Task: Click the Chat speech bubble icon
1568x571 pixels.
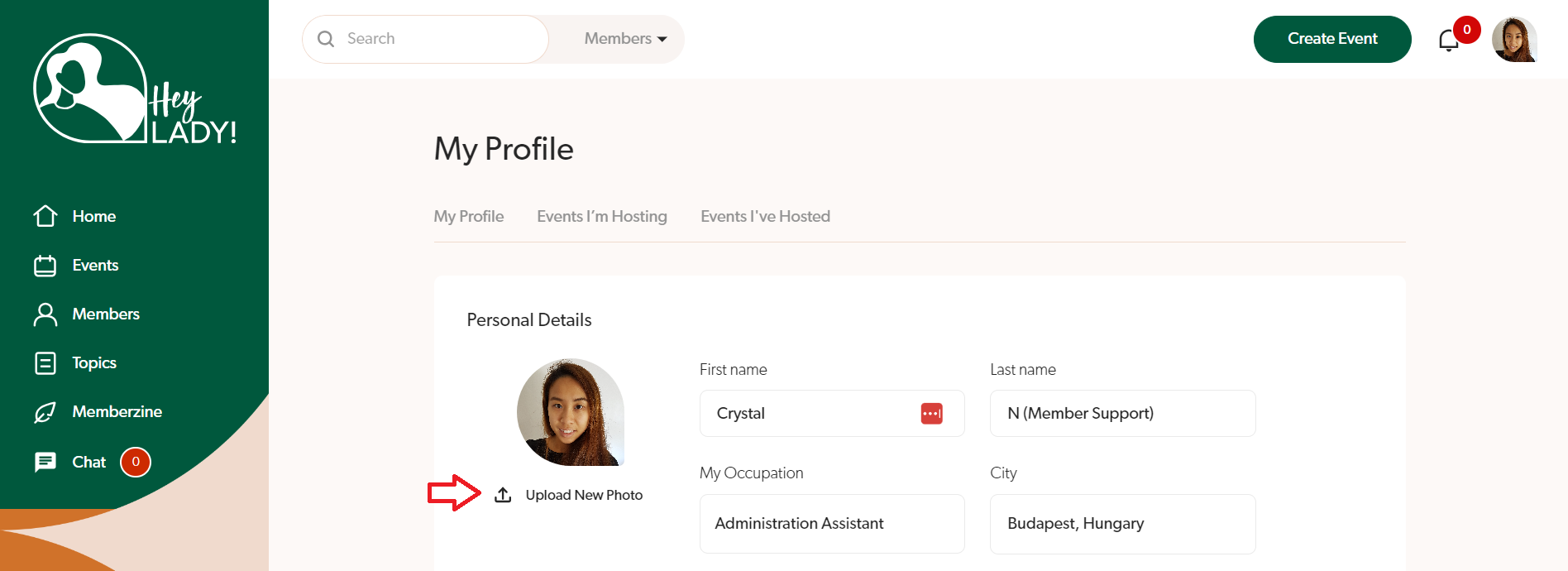Action: [x=45, y=462]
